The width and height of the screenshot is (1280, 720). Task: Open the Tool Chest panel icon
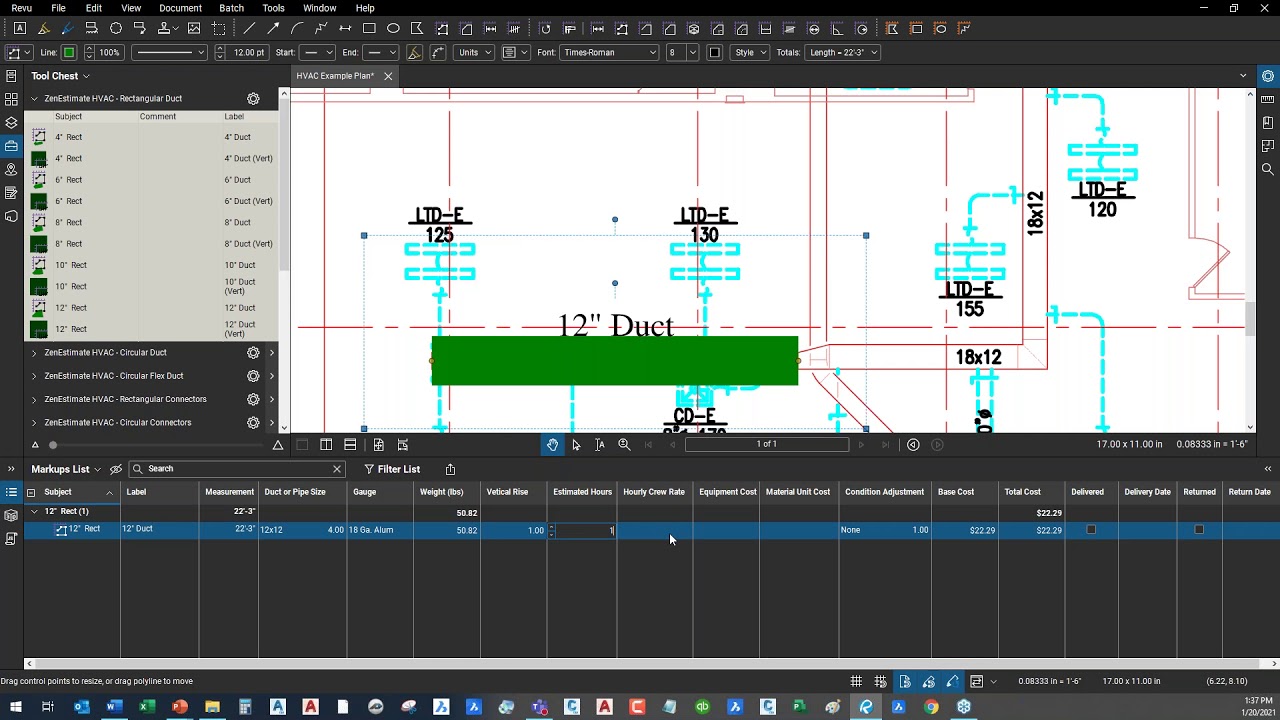click(x=11, y=146)
